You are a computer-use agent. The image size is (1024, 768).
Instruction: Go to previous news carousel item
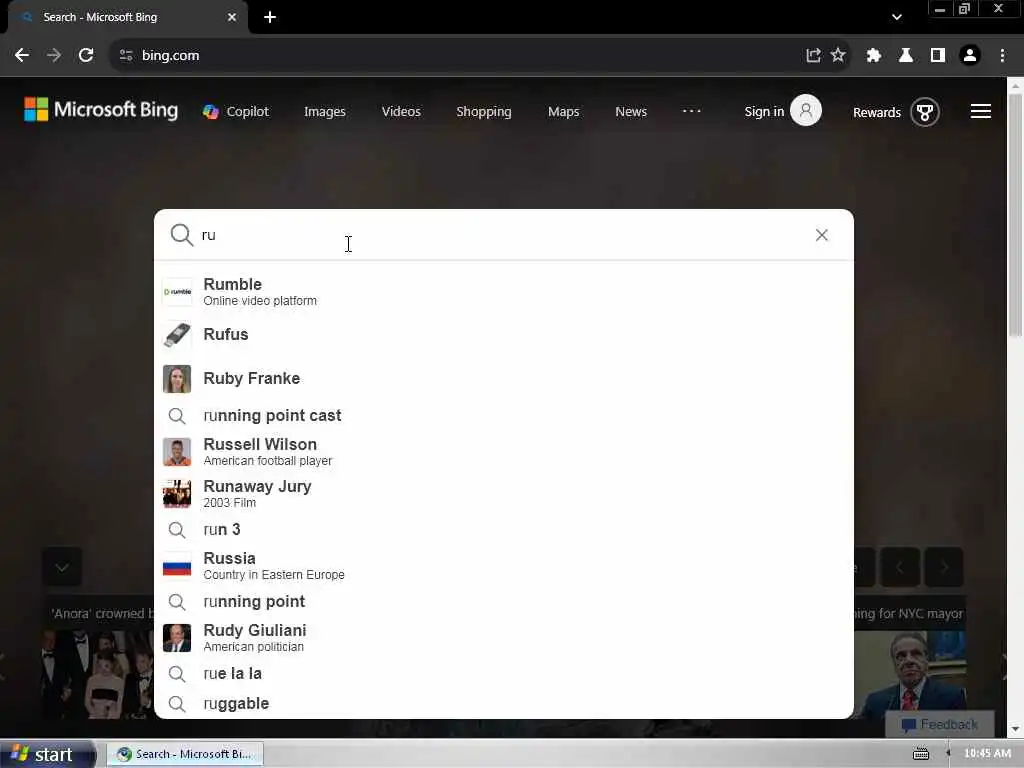[899, 567]
